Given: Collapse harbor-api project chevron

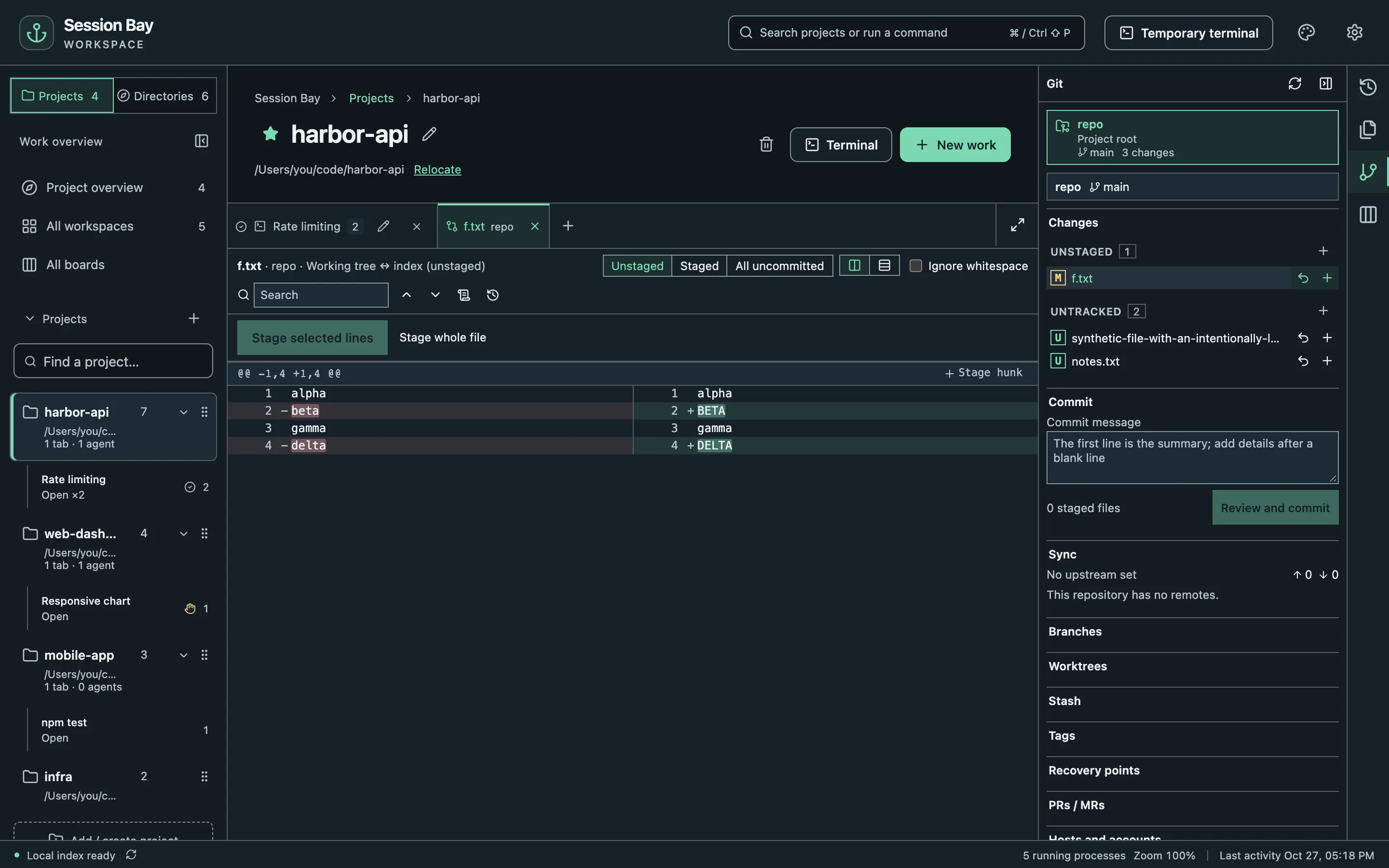Looking at the screenshot, I should pyautogui.click(x=184, y=412).
